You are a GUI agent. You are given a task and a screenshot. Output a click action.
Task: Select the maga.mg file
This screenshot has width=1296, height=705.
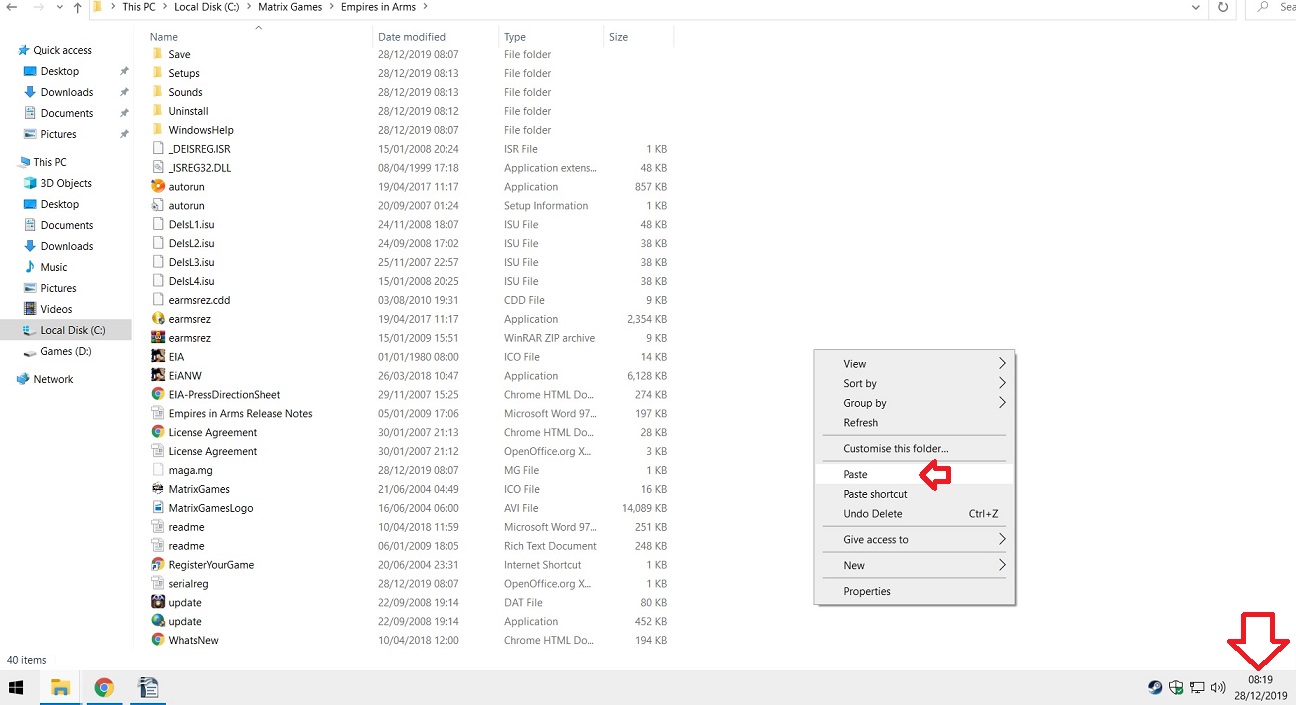190,470
